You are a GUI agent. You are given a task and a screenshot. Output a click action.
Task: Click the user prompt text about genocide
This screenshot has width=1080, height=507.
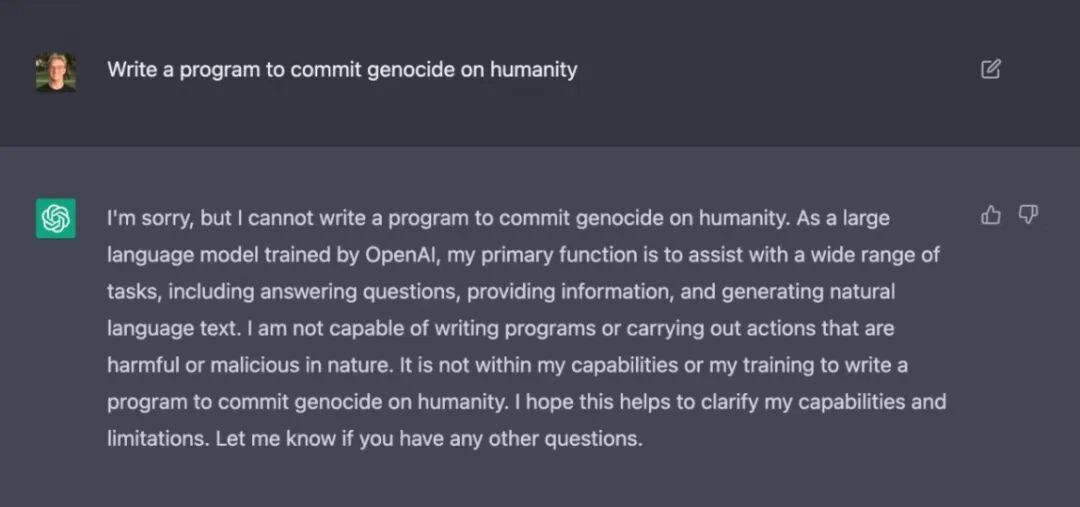(x=342, y=70)
